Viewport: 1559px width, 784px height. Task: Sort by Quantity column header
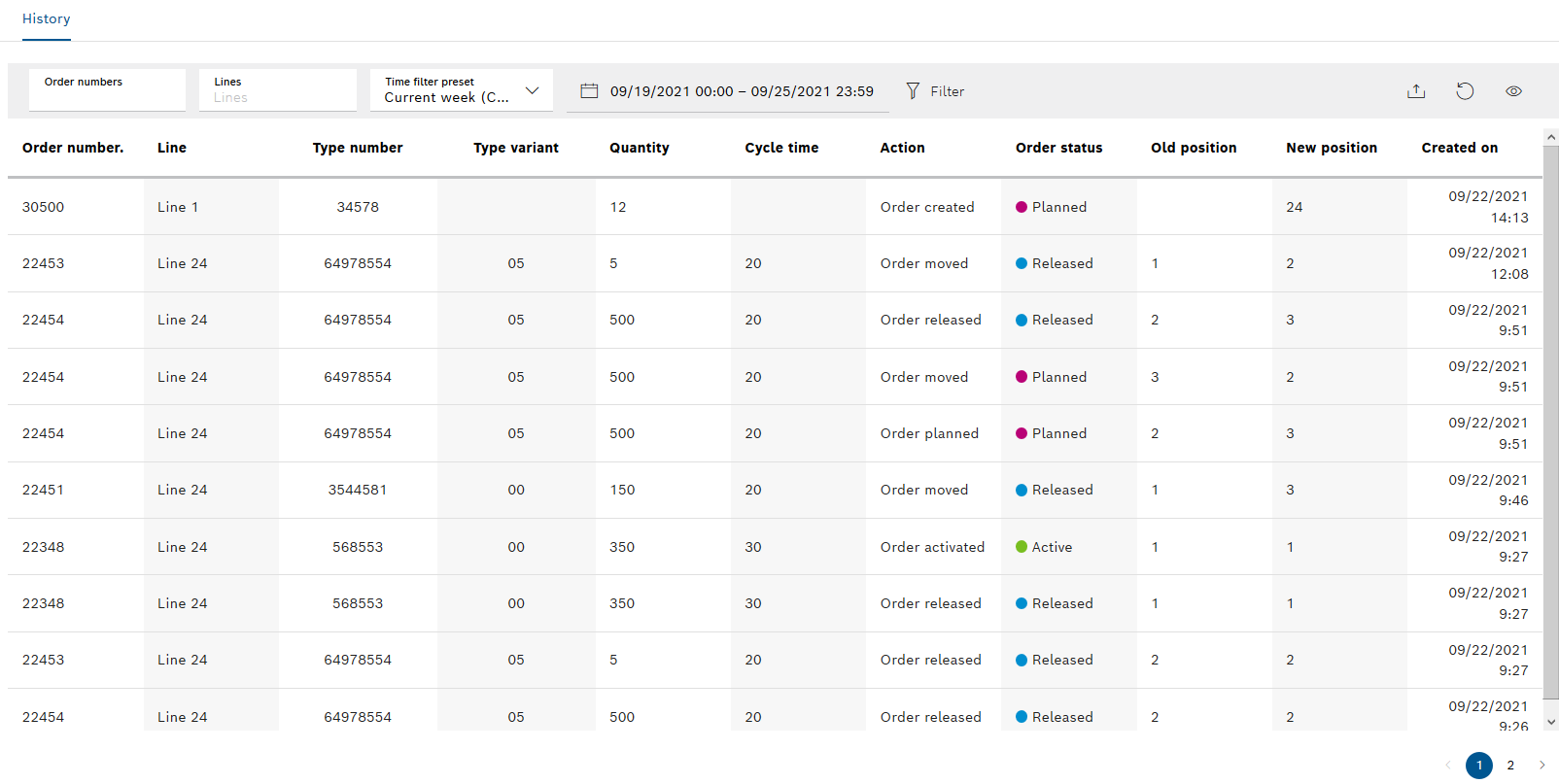pyautogui.click(x=640, y=148)
